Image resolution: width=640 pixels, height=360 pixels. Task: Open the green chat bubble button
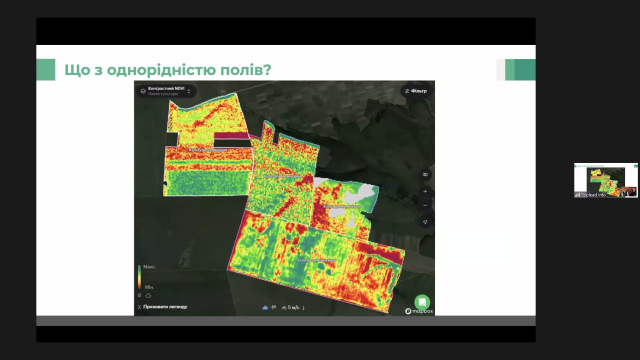422,302
